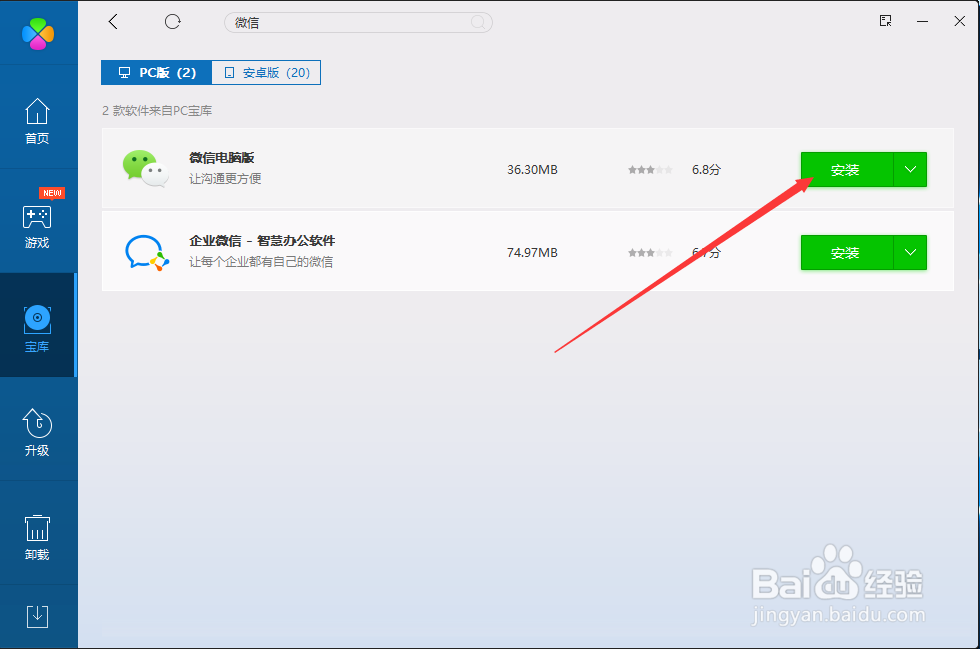
Task: Click the 74.97MB size text
Action: click(532, 253)
